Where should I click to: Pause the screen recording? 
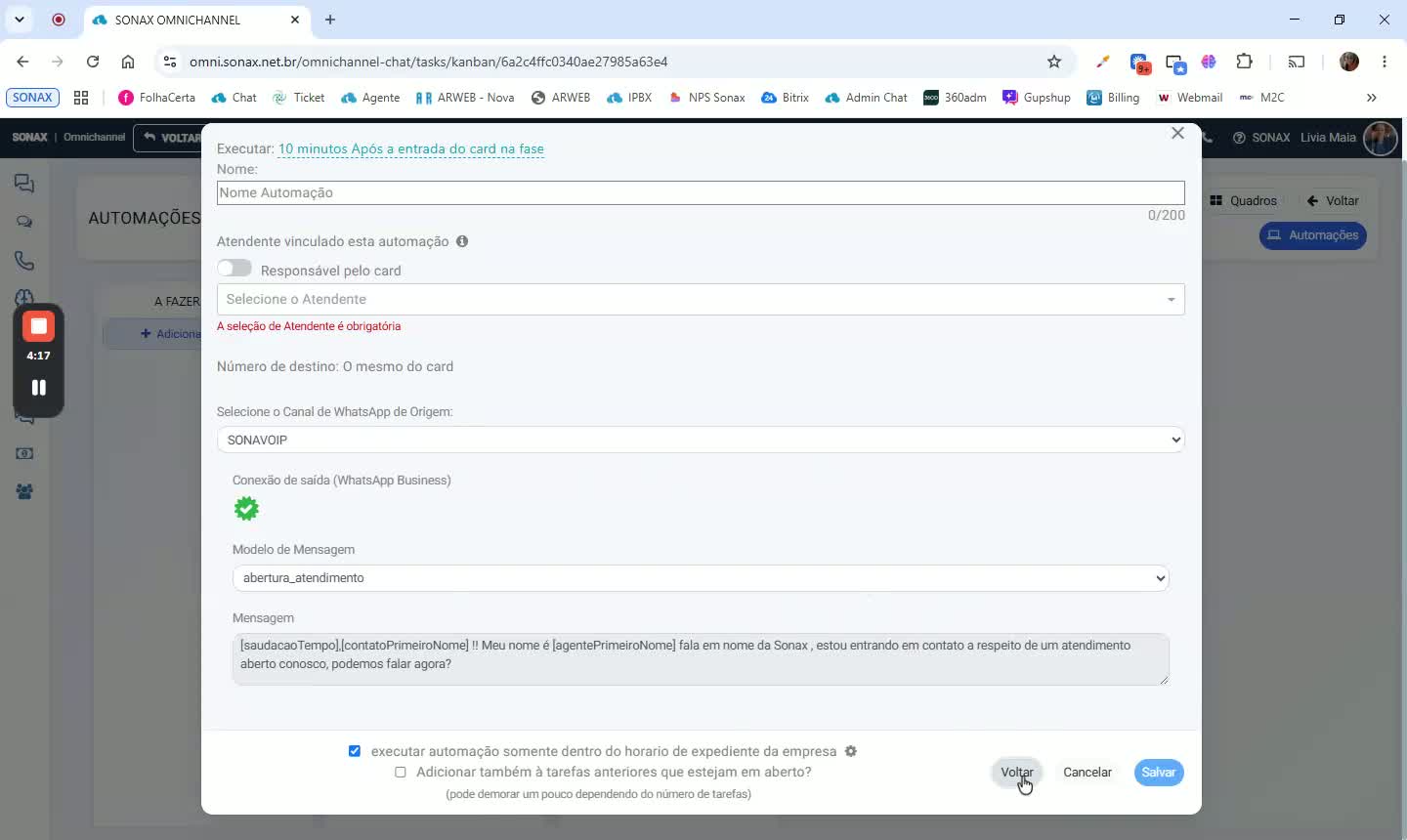click(x=38, y=388)
